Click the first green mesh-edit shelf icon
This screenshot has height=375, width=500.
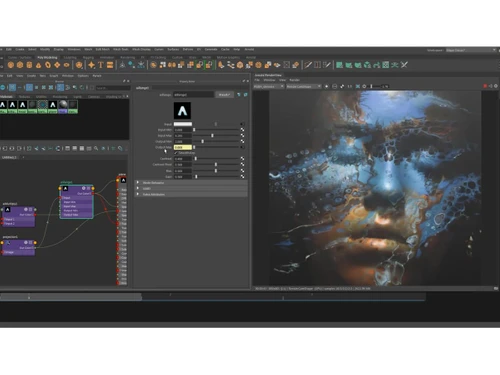click(339, 65)
